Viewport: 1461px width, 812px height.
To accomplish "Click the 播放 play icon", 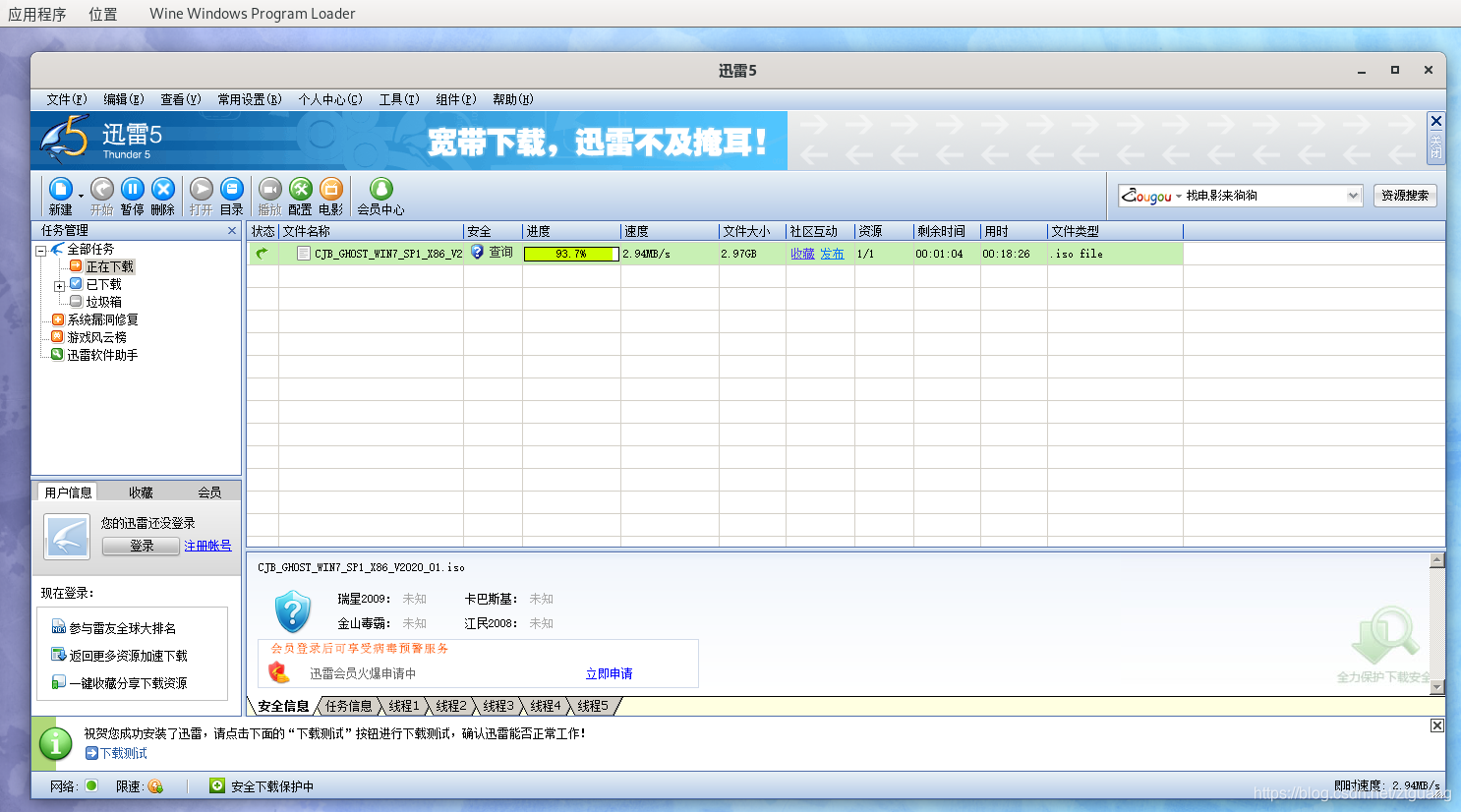I will pyautogui.click(x=270, y=189).
